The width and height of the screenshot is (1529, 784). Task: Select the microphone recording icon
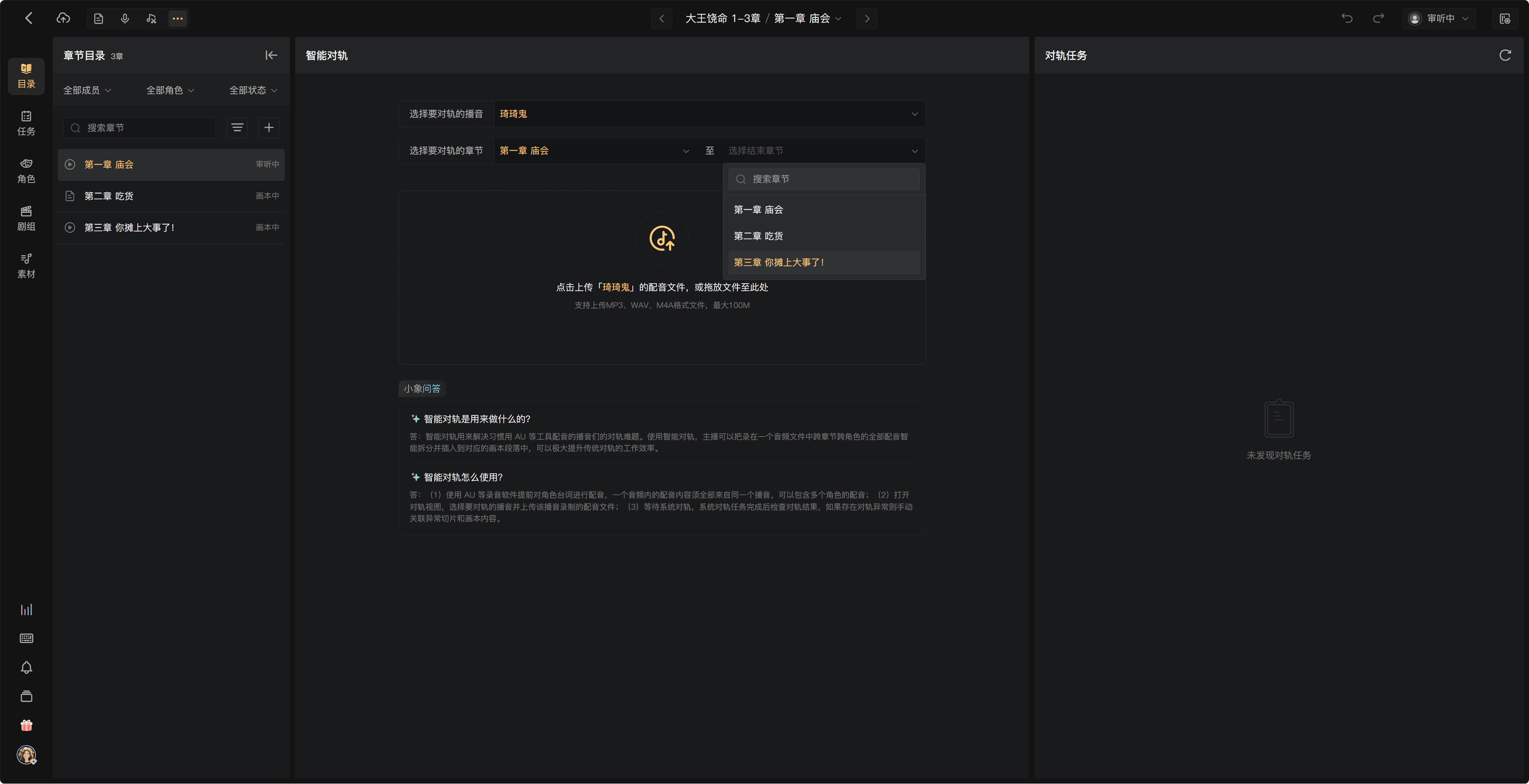[125, 19]
